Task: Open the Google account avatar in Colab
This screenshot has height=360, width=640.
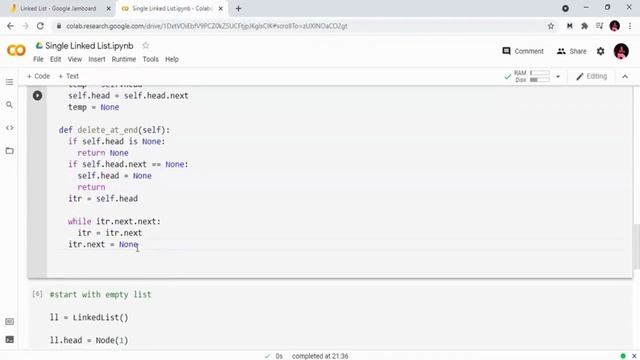Action: click(621, 51)
